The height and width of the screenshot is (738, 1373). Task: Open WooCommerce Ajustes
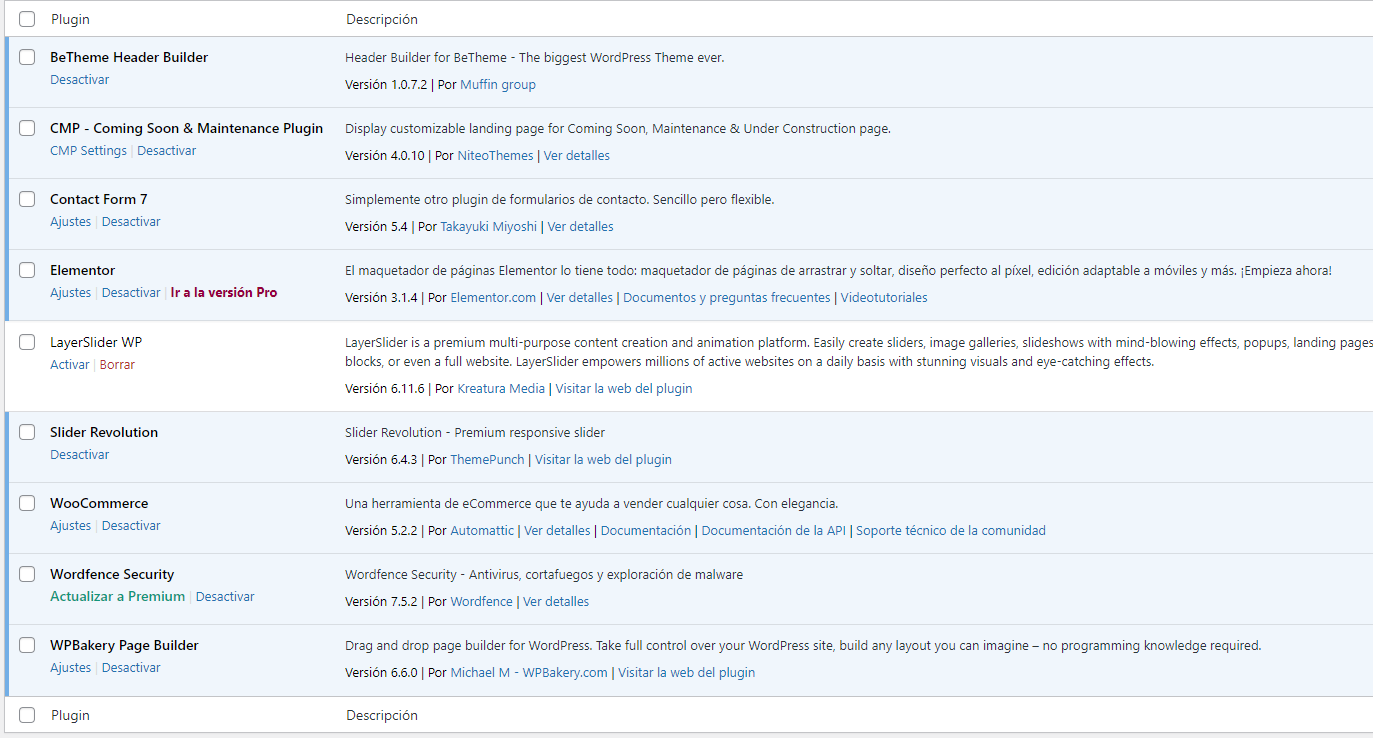(71, 526)
